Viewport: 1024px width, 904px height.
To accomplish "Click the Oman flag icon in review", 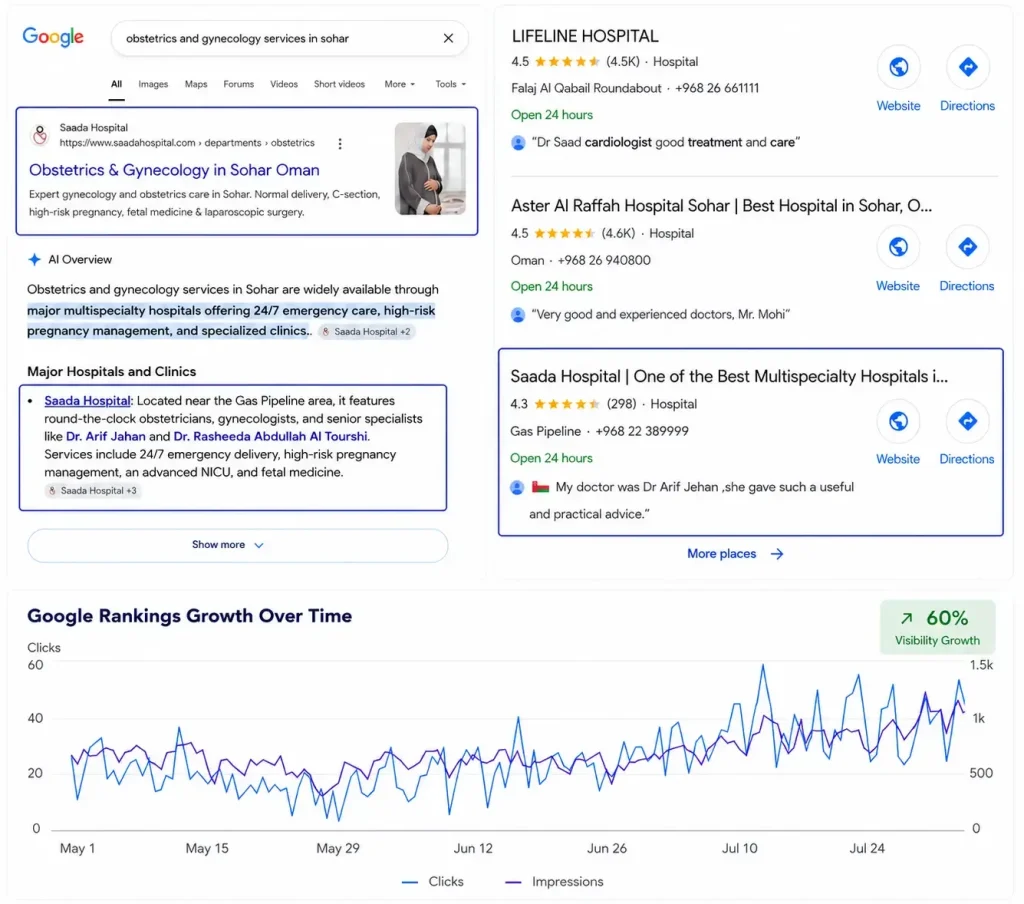I will pyautogui.click(x=540, y=487).
